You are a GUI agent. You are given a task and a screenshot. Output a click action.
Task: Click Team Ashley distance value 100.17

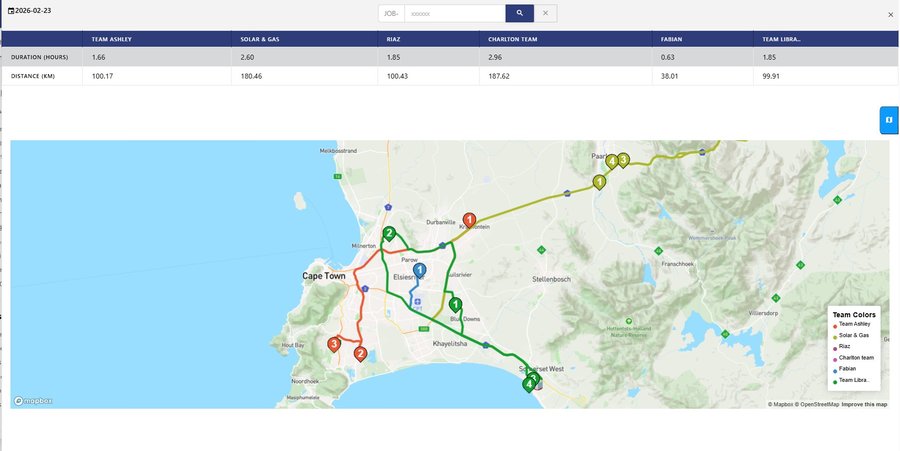click(103, 76)
